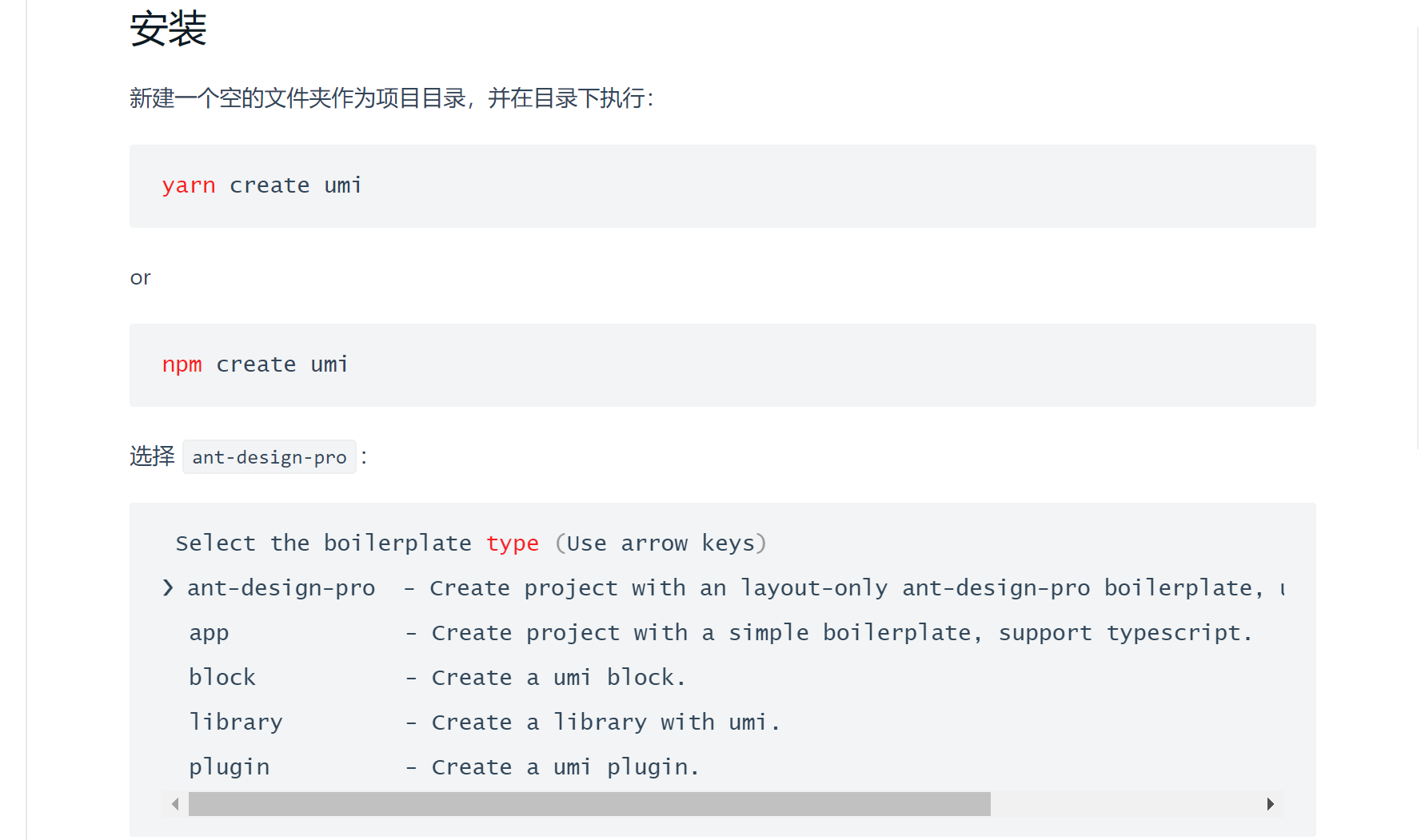Select the block boilerplate option

point(222,677)
